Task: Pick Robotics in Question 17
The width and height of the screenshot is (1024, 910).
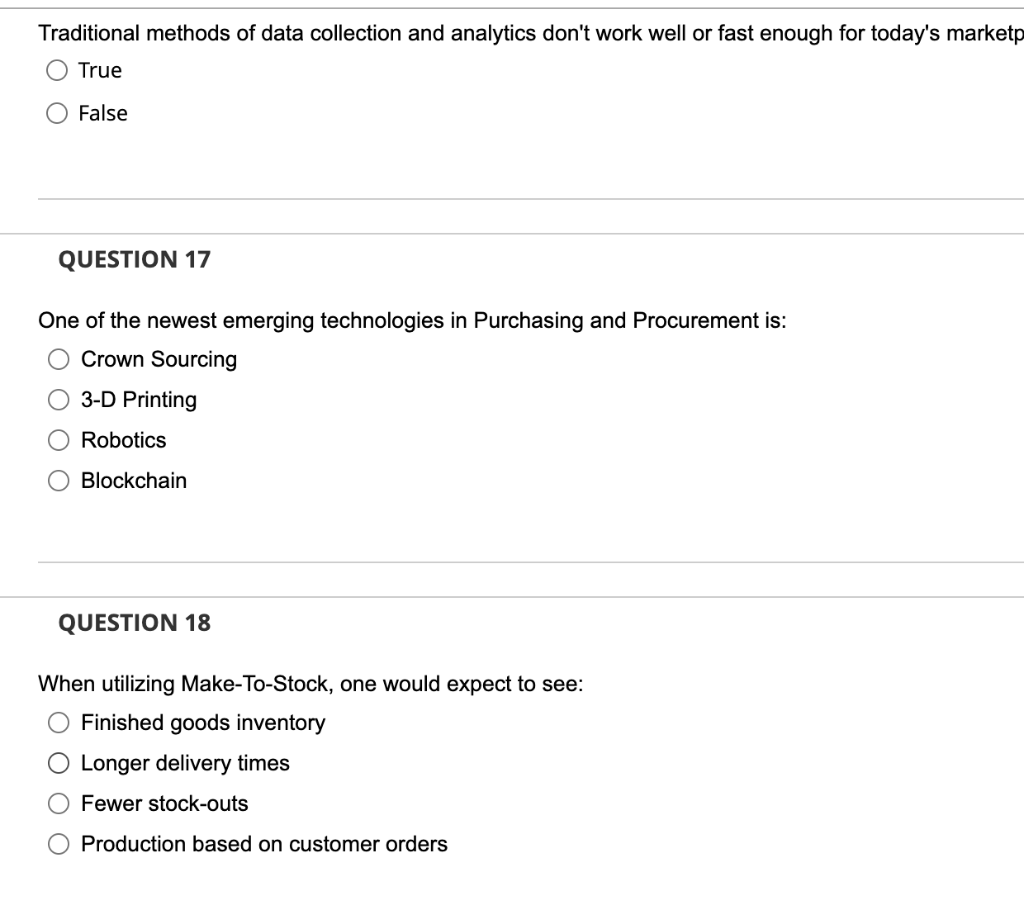Action: coord(58,440)
